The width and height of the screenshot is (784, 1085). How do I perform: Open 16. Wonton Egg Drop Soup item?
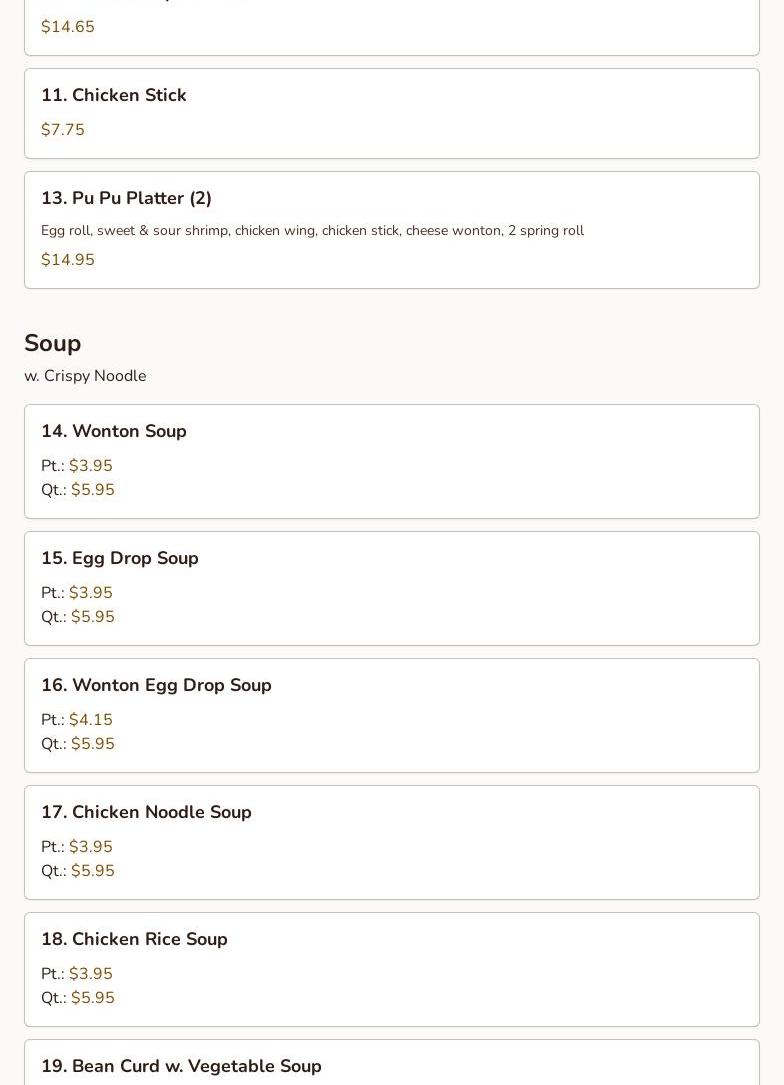(x=156, y=686)
